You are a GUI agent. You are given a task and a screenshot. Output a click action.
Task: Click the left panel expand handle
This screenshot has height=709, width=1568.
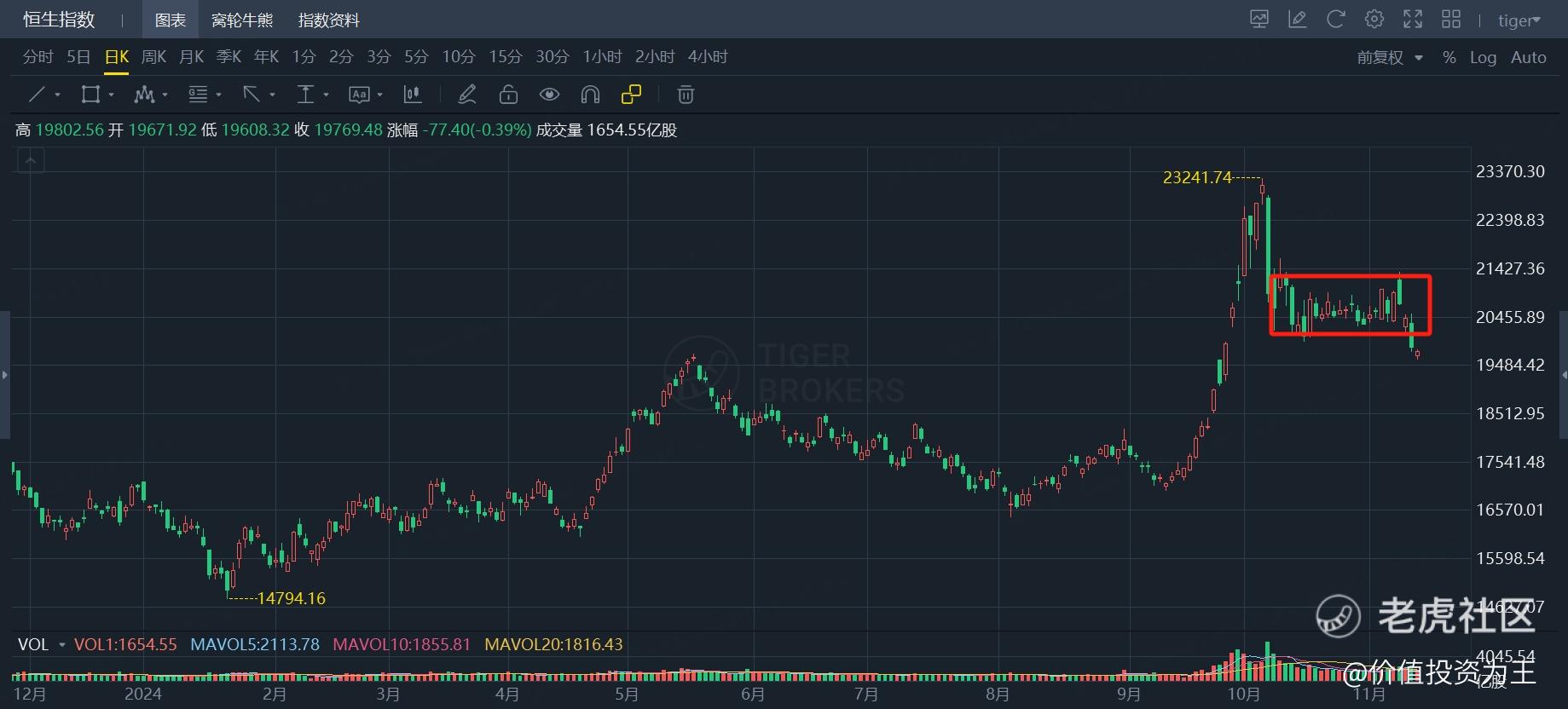tap(4, 375)
